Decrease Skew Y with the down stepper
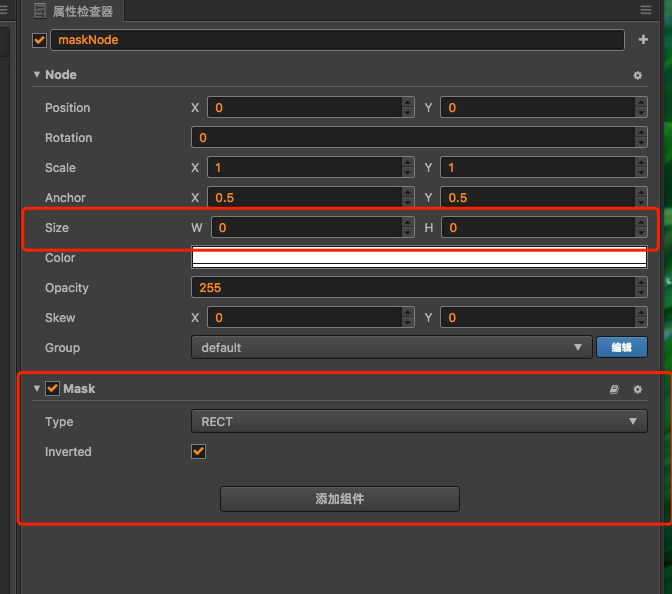Viewport: 672px width, 594px height. click(x=641, y=322)
